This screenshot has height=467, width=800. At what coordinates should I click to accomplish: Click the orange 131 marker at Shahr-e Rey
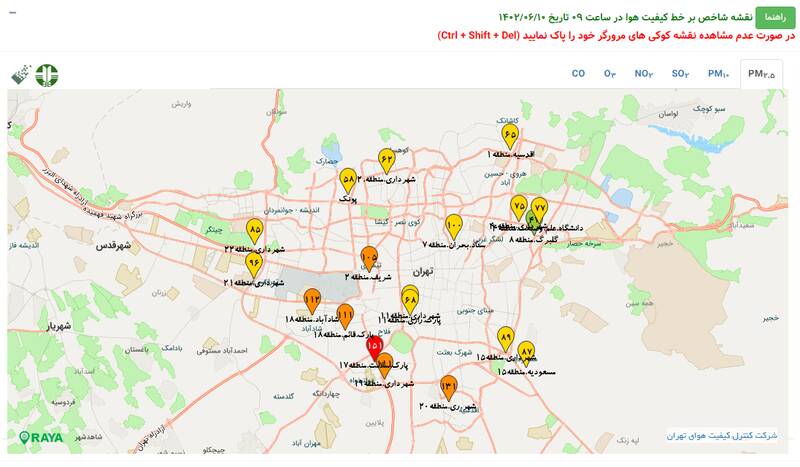pyautogui.click(x=448, y=386)
